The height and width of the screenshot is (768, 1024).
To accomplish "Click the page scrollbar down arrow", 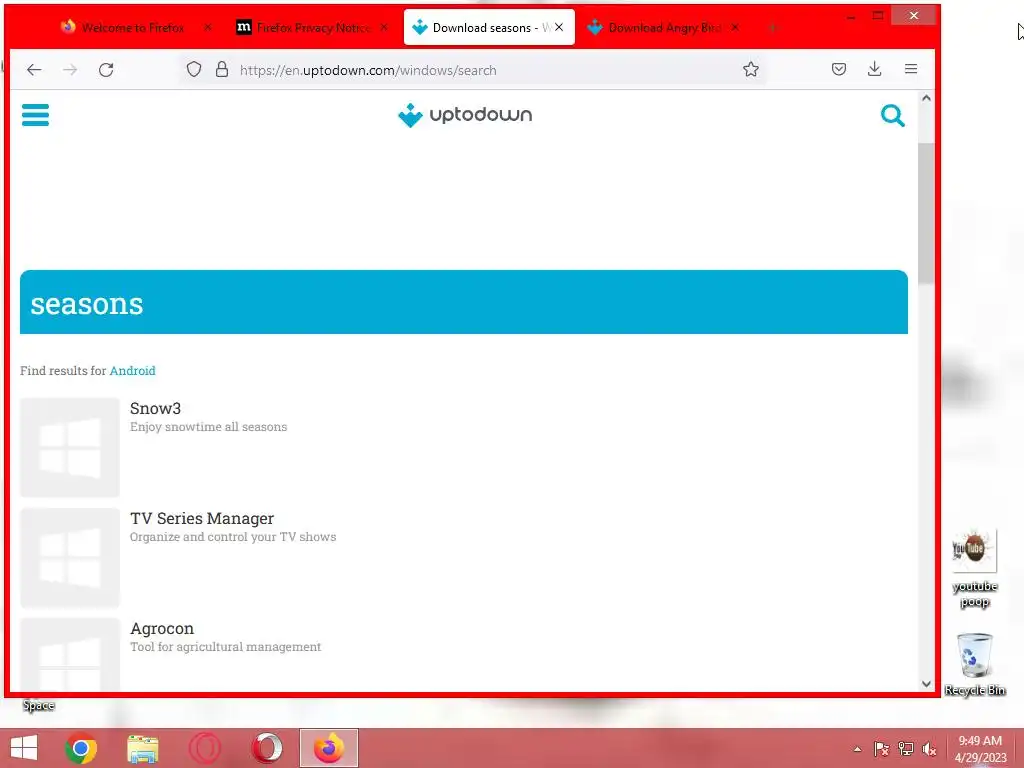I will pyautogui.click(x=926, y=684).
